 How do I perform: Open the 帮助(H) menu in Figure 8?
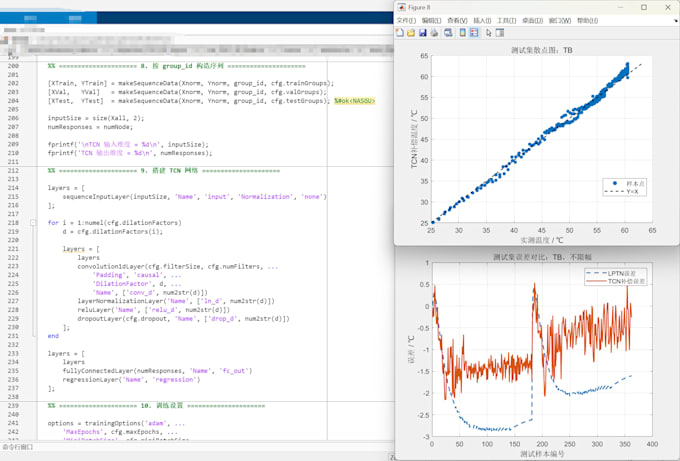[x=588, y=20]
